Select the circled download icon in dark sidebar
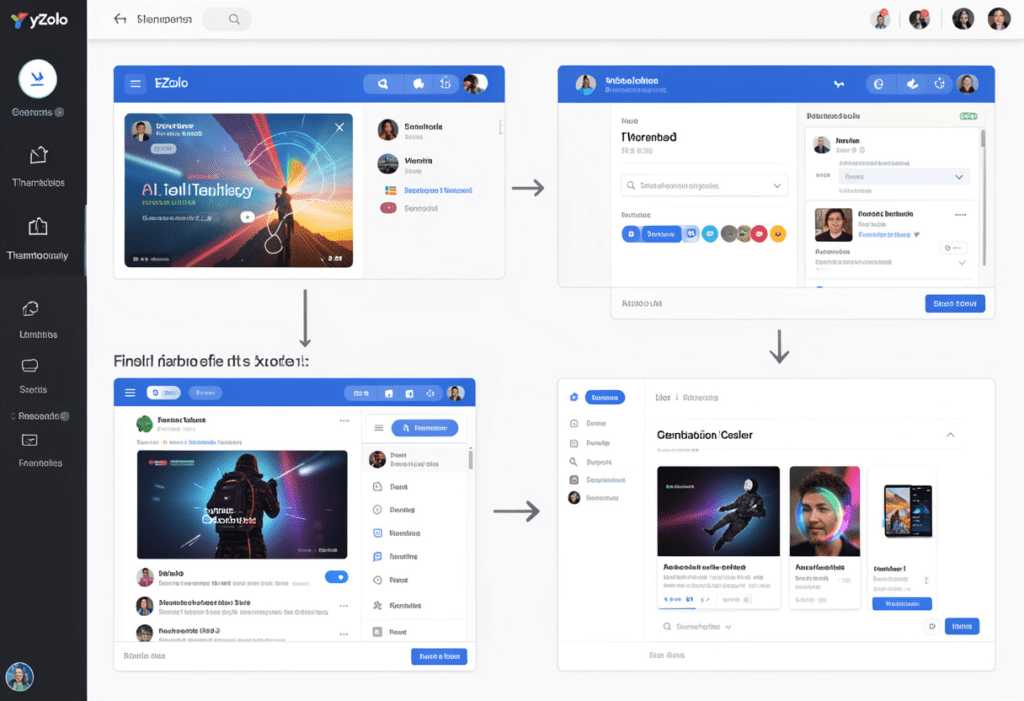The width and height of the screenshot is (1024, 701). [x=36, y=77]
